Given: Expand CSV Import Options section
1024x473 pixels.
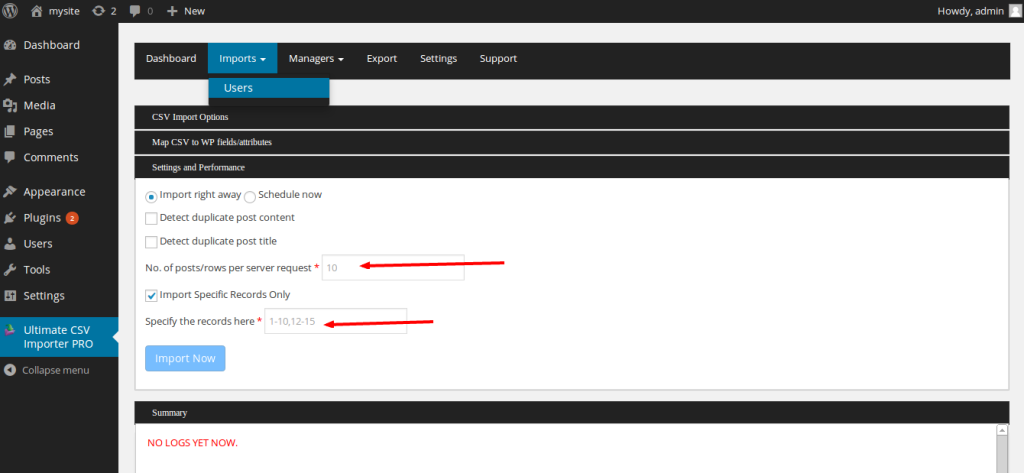Looking at the screenshot, I should 571,117.
